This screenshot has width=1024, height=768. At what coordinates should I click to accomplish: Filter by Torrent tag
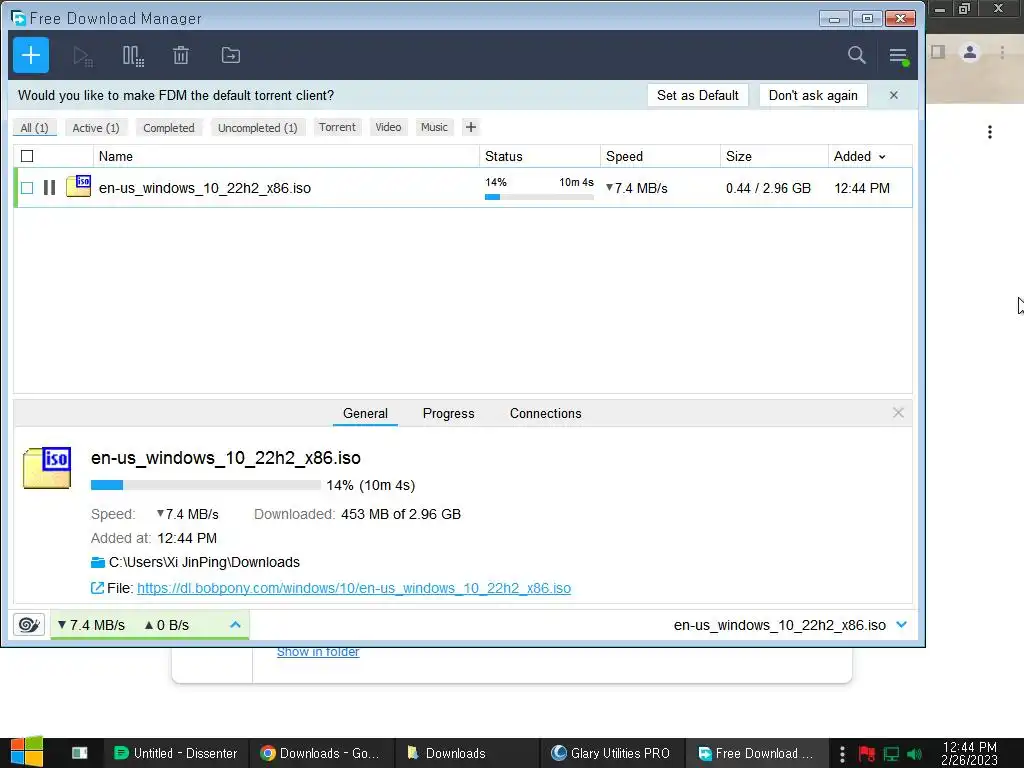tap(337, 127)
